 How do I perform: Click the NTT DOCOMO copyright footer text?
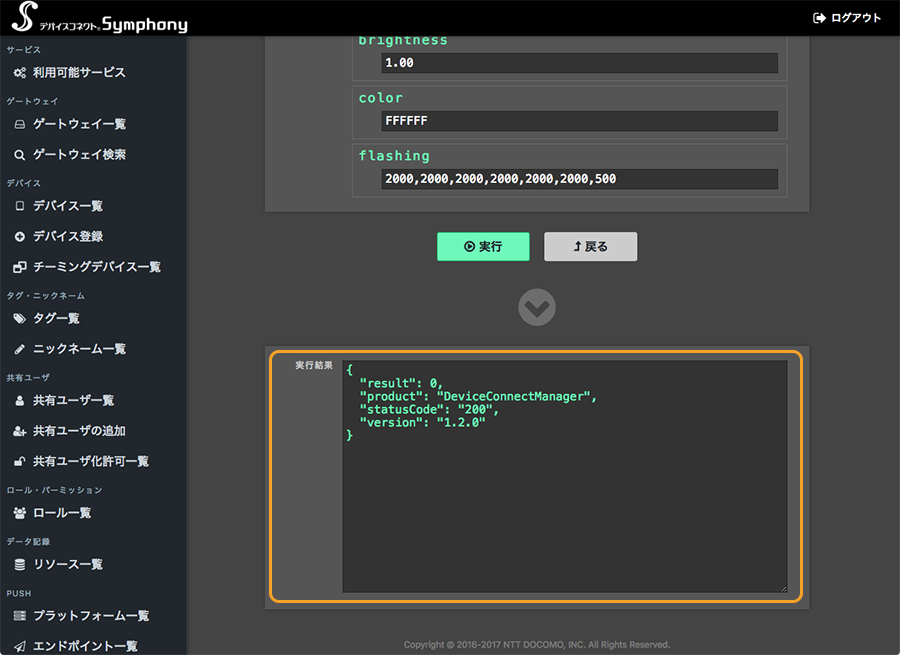pyautogui.click(x=537, y=645)
